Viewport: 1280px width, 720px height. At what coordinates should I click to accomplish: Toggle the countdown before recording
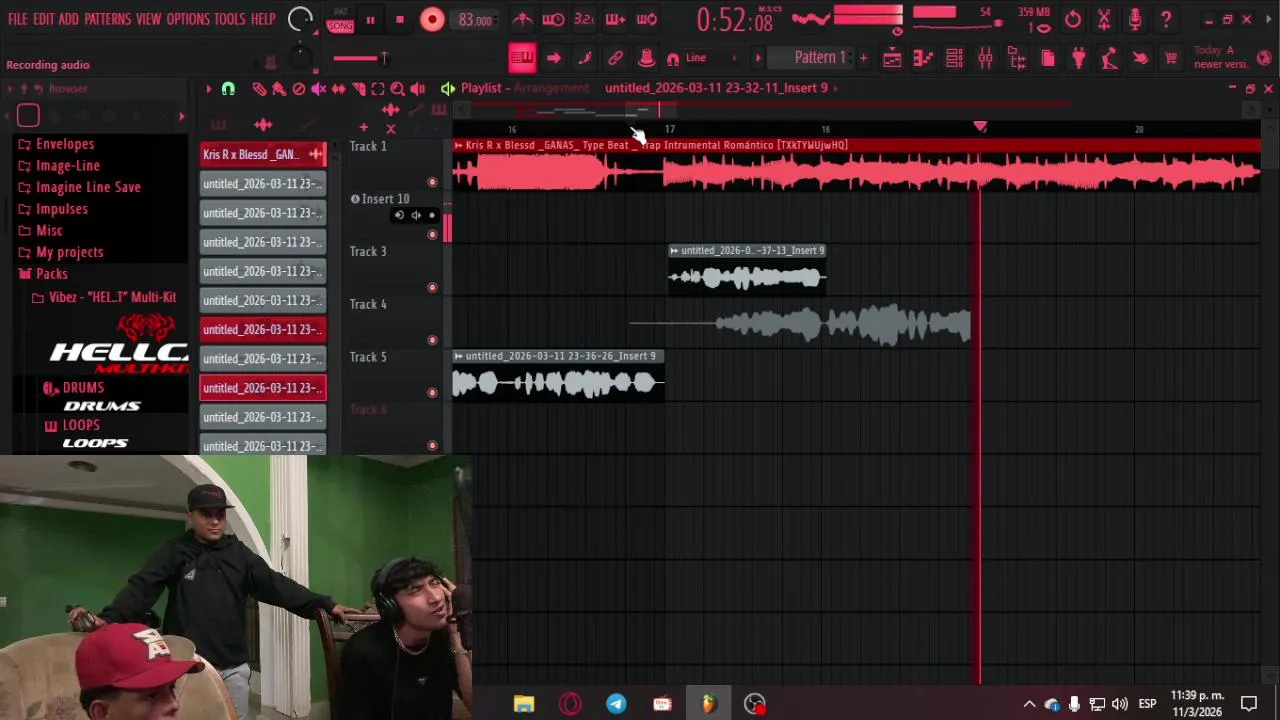(x=585, y=19)
